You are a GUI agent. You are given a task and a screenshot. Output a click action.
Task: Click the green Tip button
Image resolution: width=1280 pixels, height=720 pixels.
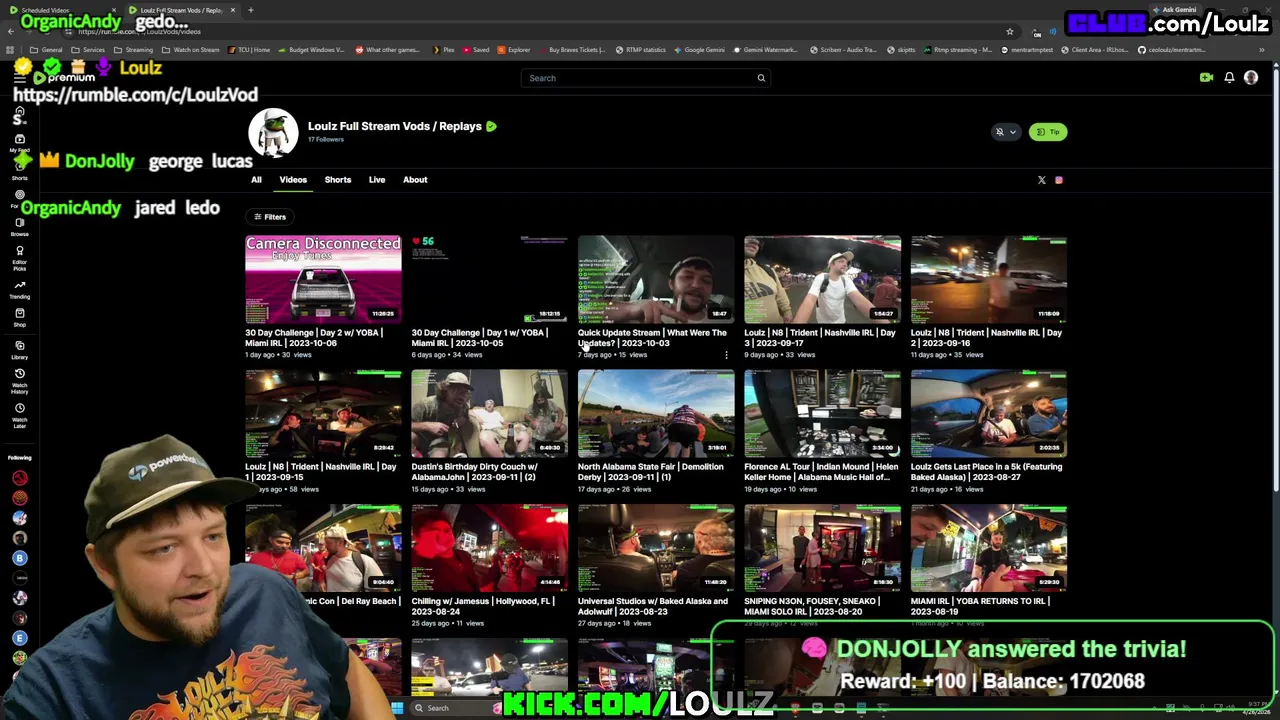point(1048,132)
